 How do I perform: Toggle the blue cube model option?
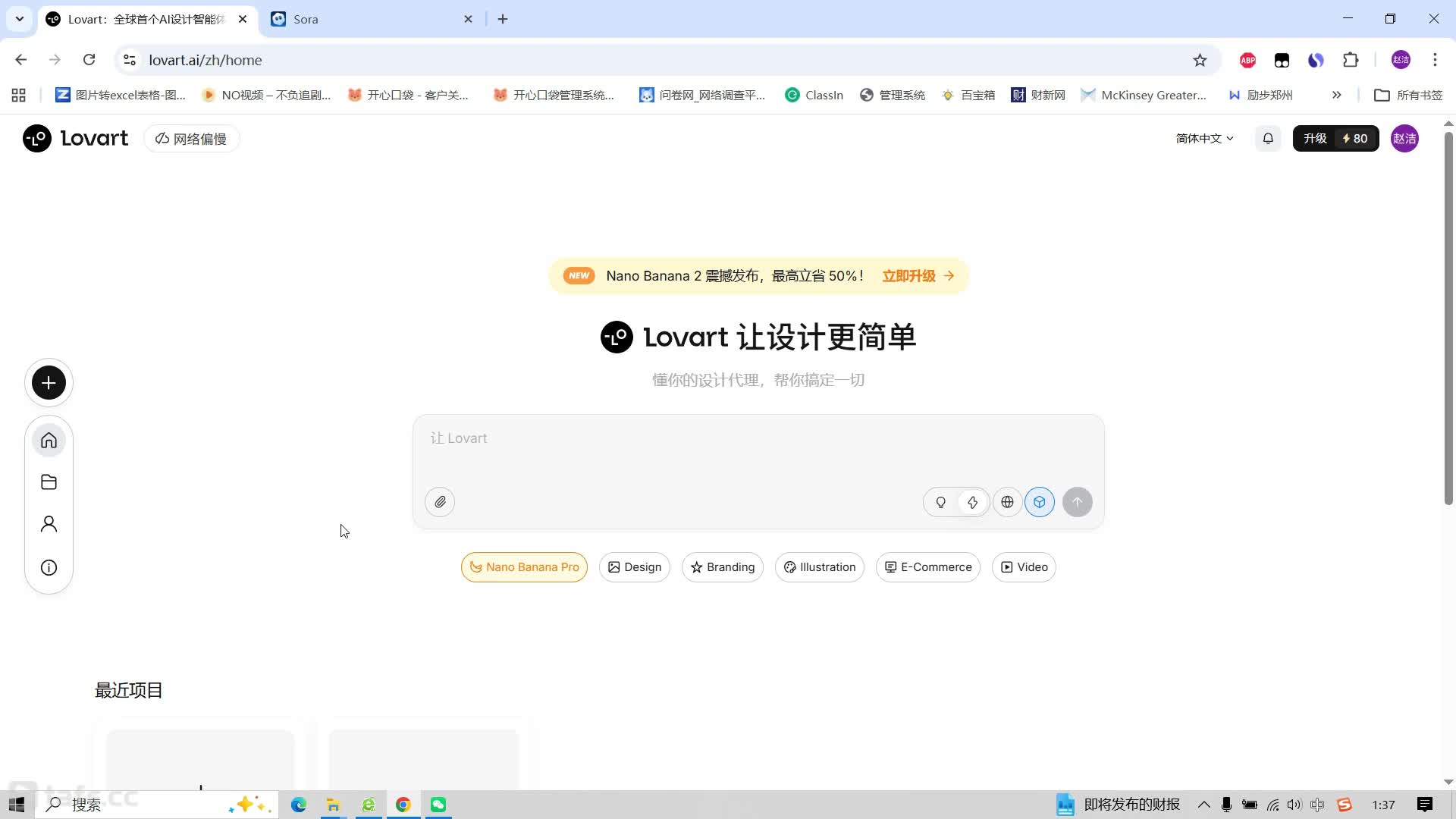[1040, 502]
